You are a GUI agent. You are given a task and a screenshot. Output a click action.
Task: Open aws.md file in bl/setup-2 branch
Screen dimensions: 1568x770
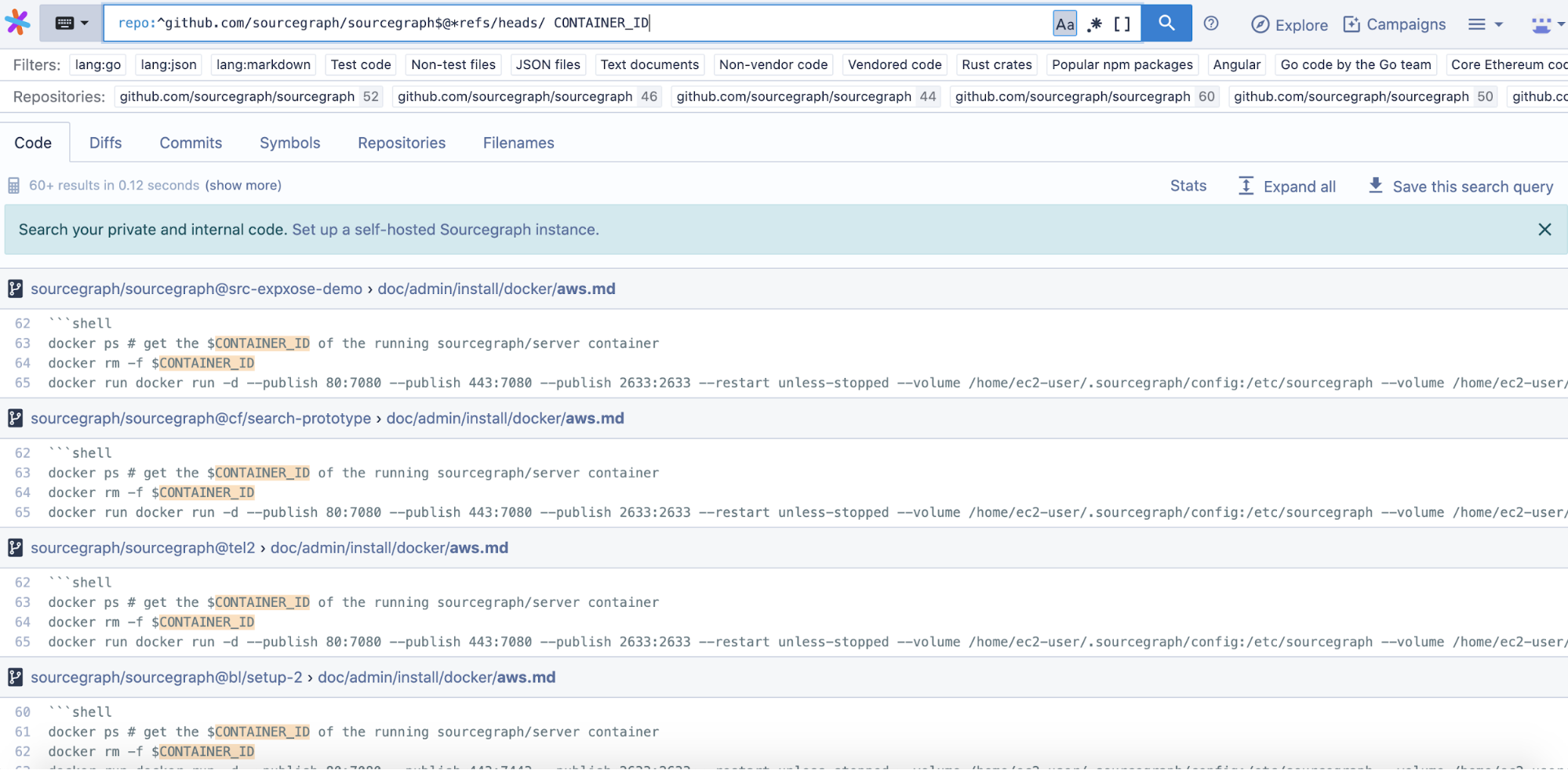pyautogui.click(x=436, y=677)
